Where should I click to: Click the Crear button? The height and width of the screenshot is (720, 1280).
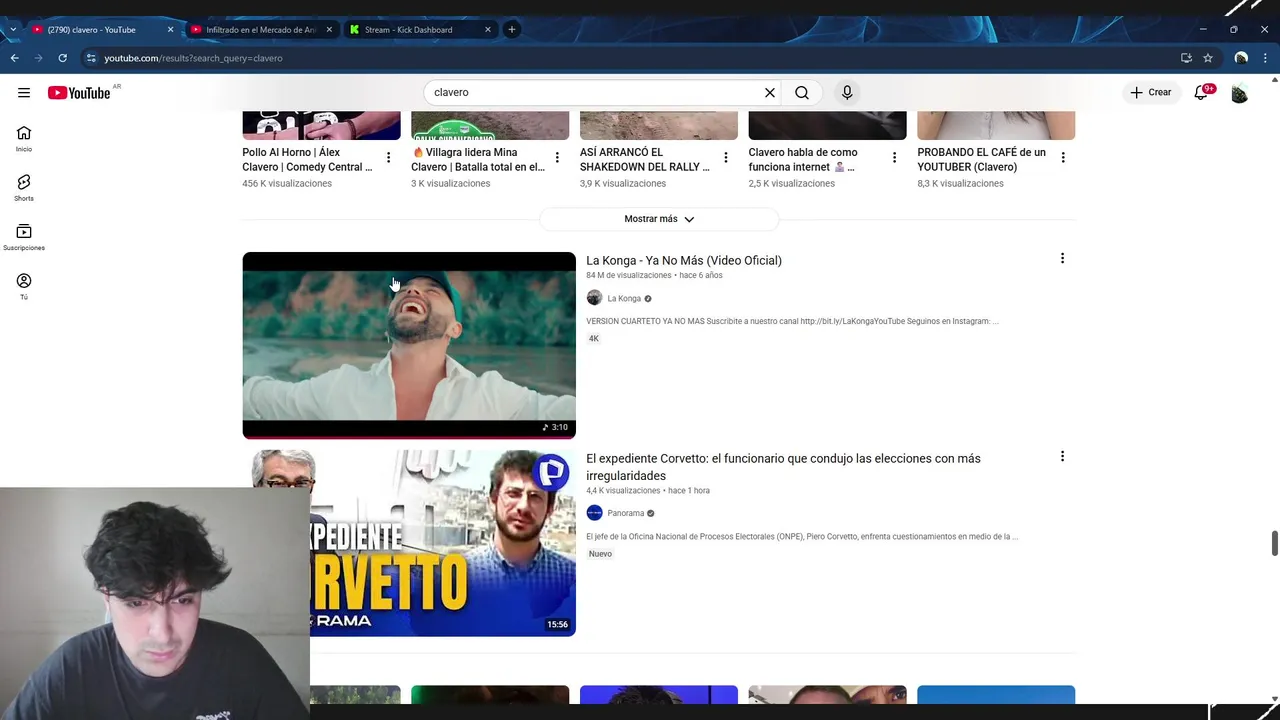(1151, 93)
